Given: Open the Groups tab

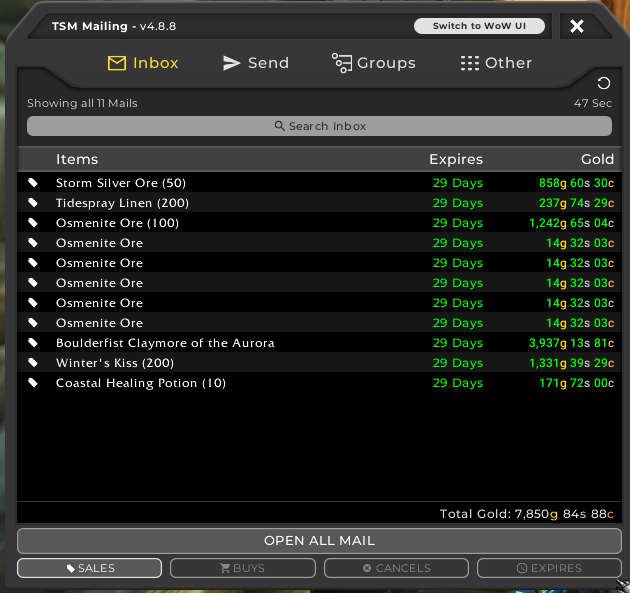Looking at the screenshot, I should click(x=373, y=63).
